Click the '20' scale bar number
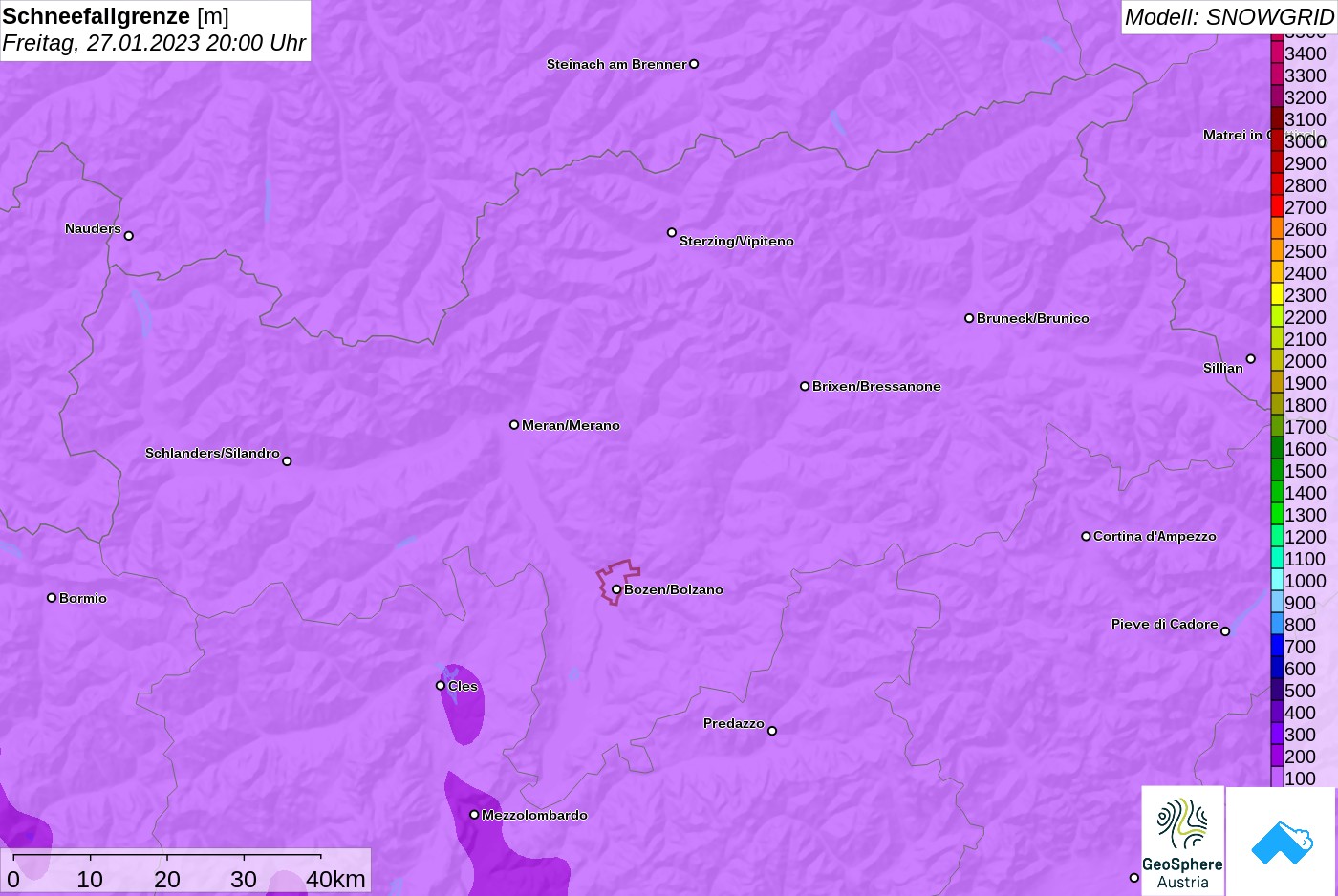 [167, 879]
